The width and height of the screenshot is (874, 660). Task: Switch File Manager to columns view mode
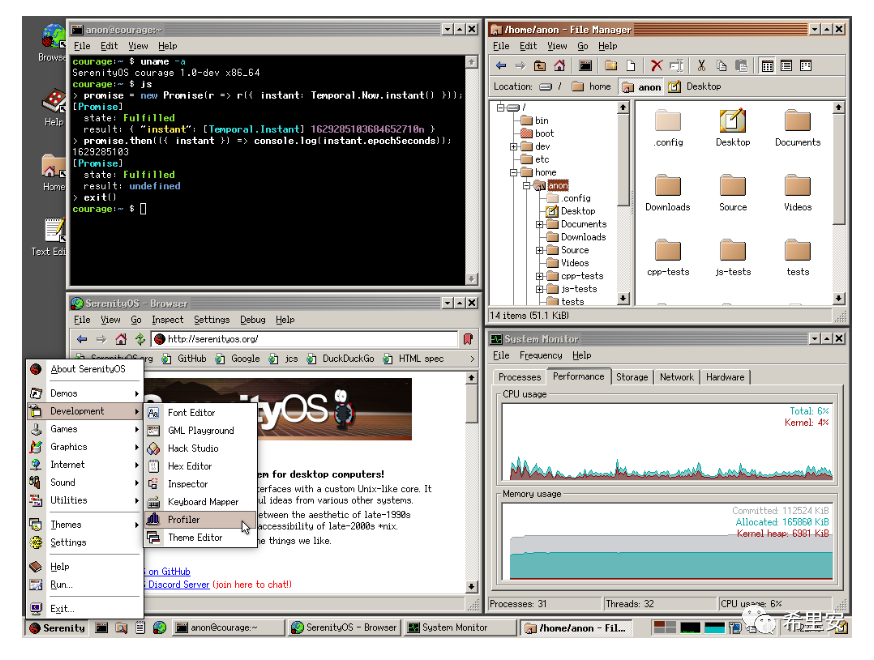pos(805,66)
